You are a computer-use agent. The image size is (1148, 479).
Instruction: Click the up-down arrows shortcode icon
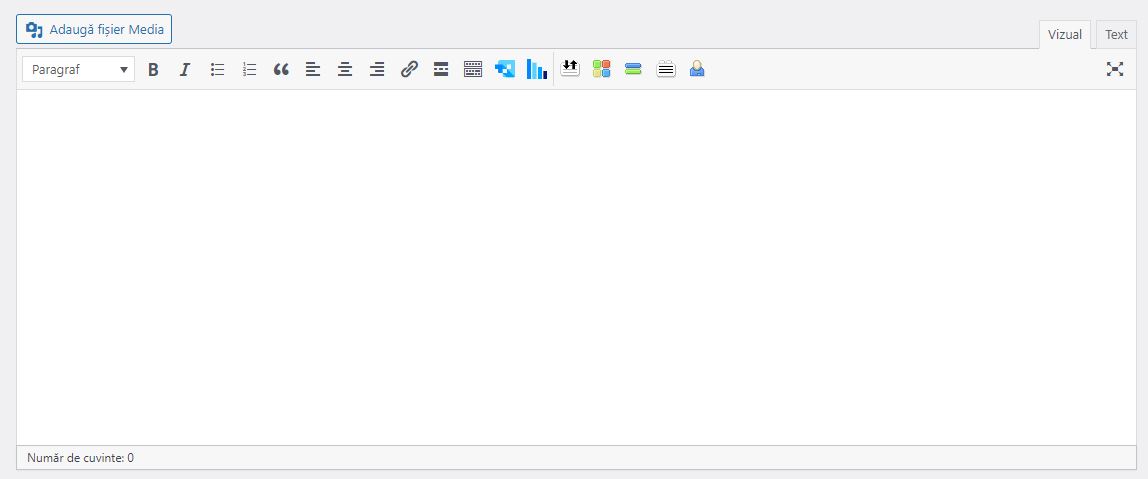[x=570, y=69]
